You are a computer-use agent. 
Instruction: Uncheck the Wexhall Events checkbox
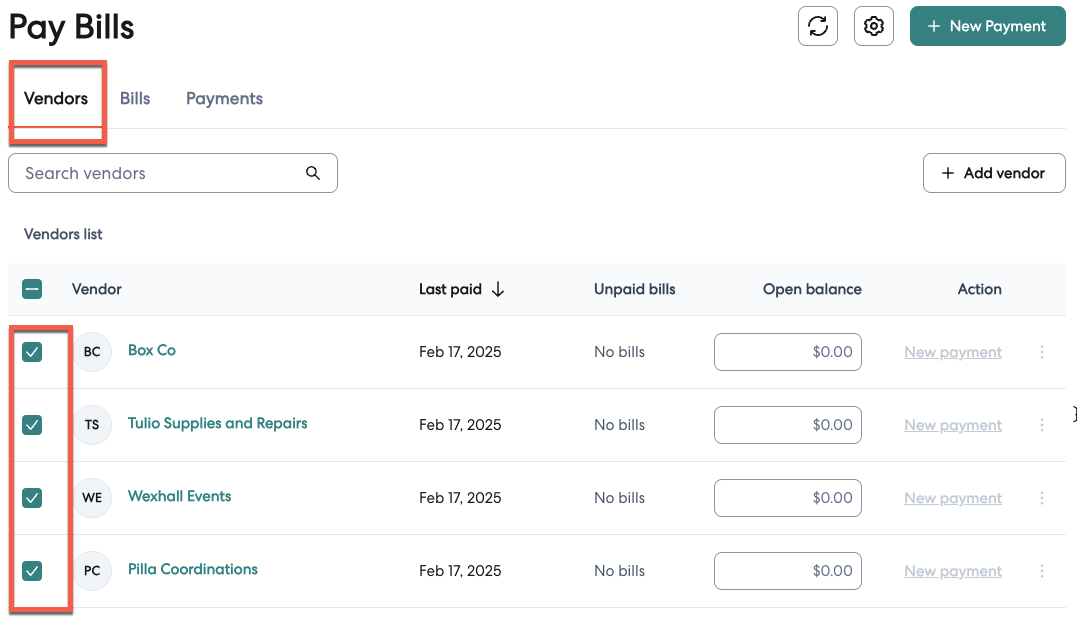click(x=32, y=498)
